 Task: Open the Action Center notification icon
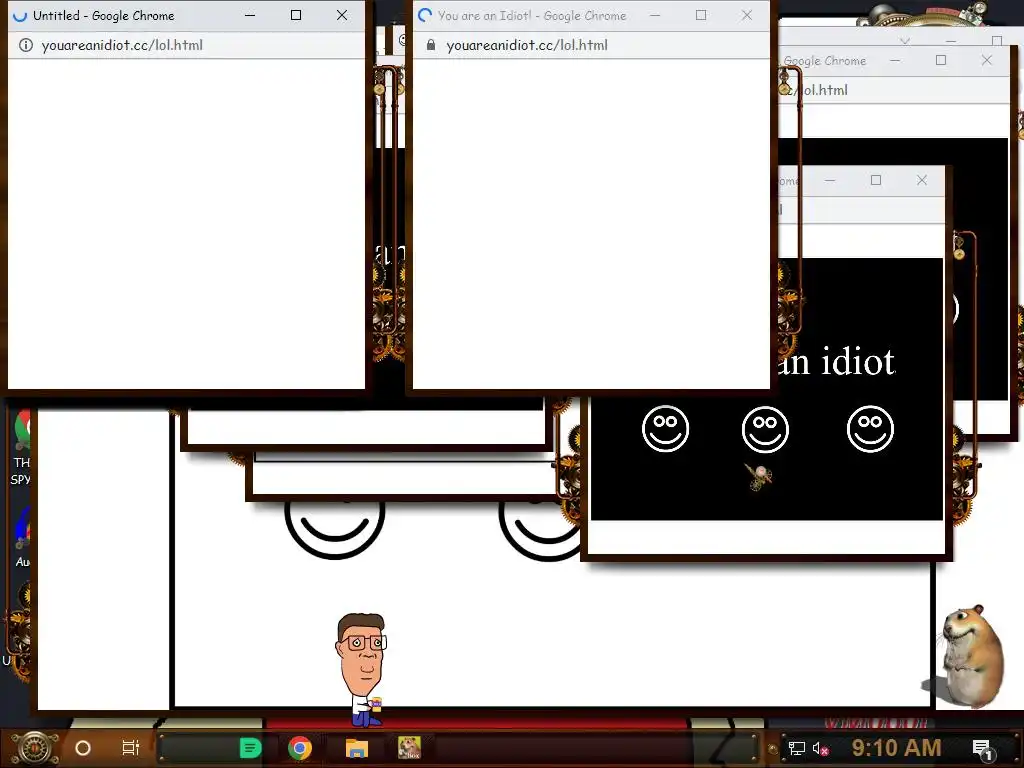982,749
